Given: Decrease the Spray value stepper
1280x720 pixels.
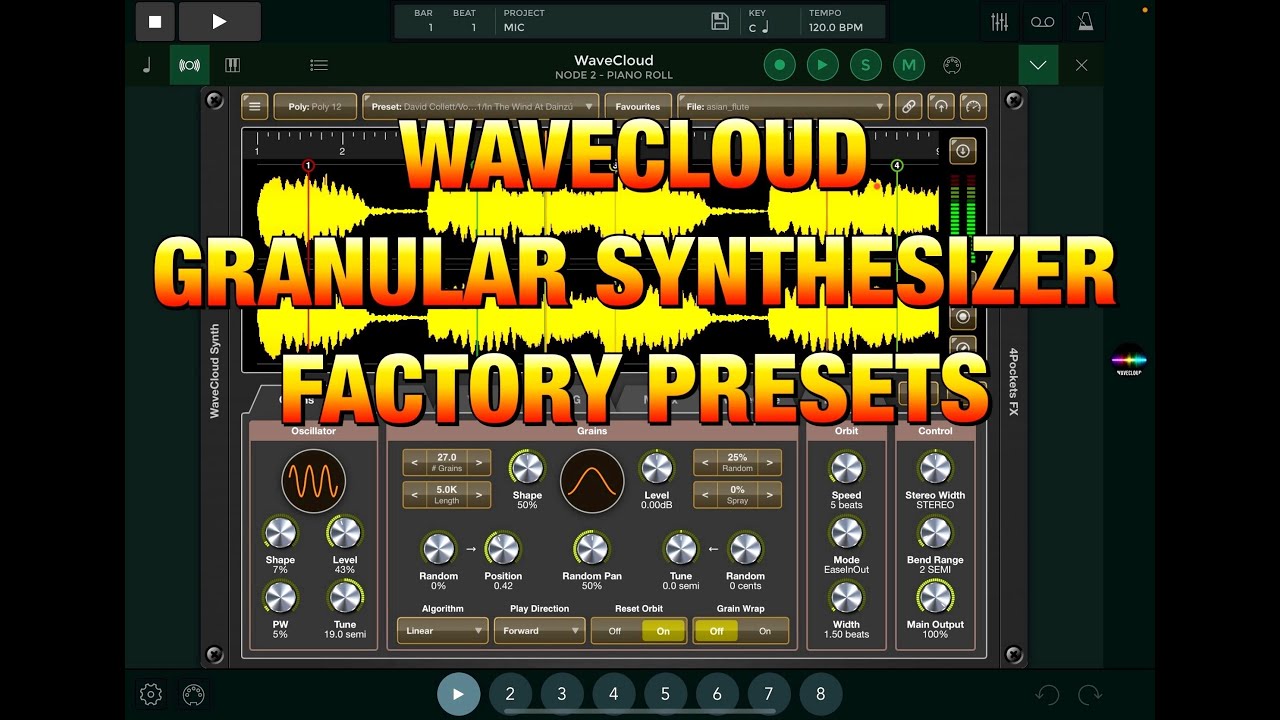Looking at the screenshot, I should pyautogui.click(x=705, y=495).
